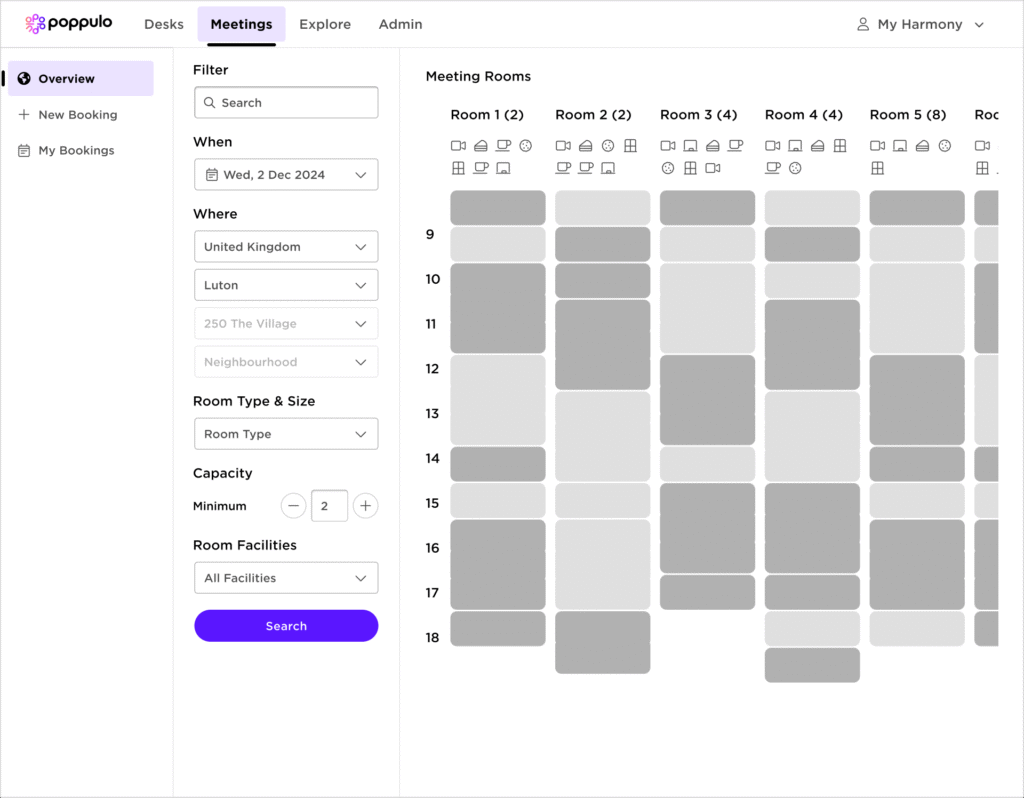Click the cake icon under Room 2
Image resolution: width=1024 pixels, height=798 pixels.
coord(585,146)
